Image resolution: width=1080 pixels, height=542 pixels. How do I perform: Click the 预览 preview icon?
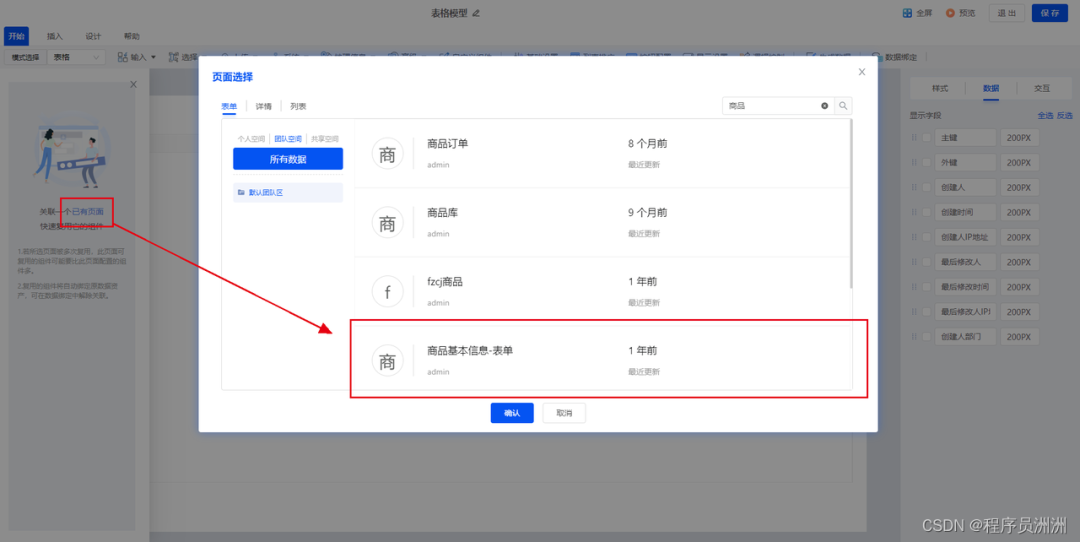tap(951, 13)
